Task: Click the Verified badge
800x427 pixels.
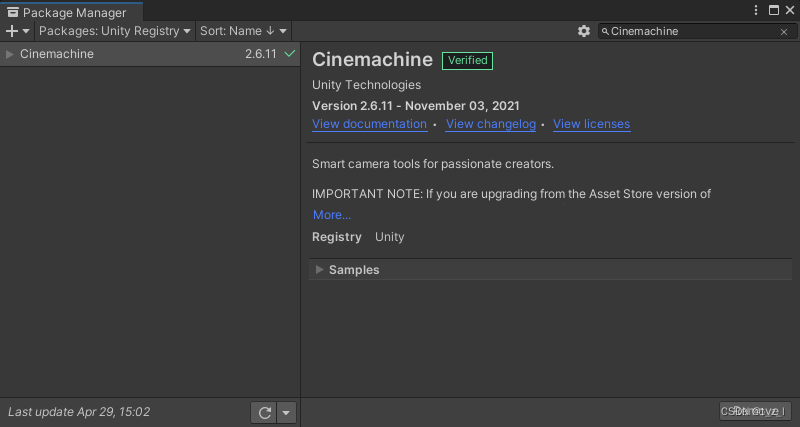Action: [x=467, y=61]
